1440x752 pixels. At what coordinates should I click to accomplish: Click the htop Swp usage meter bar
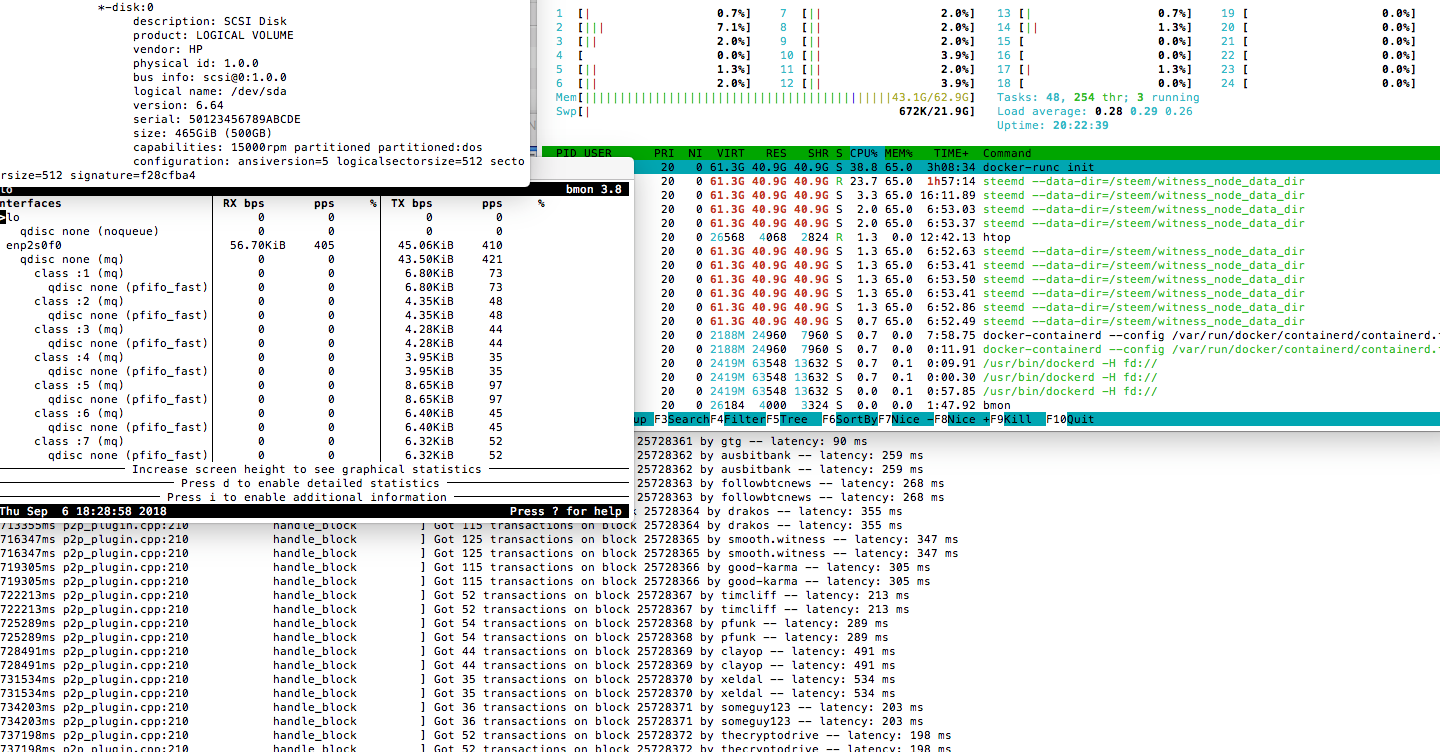(x=765, y=111)
